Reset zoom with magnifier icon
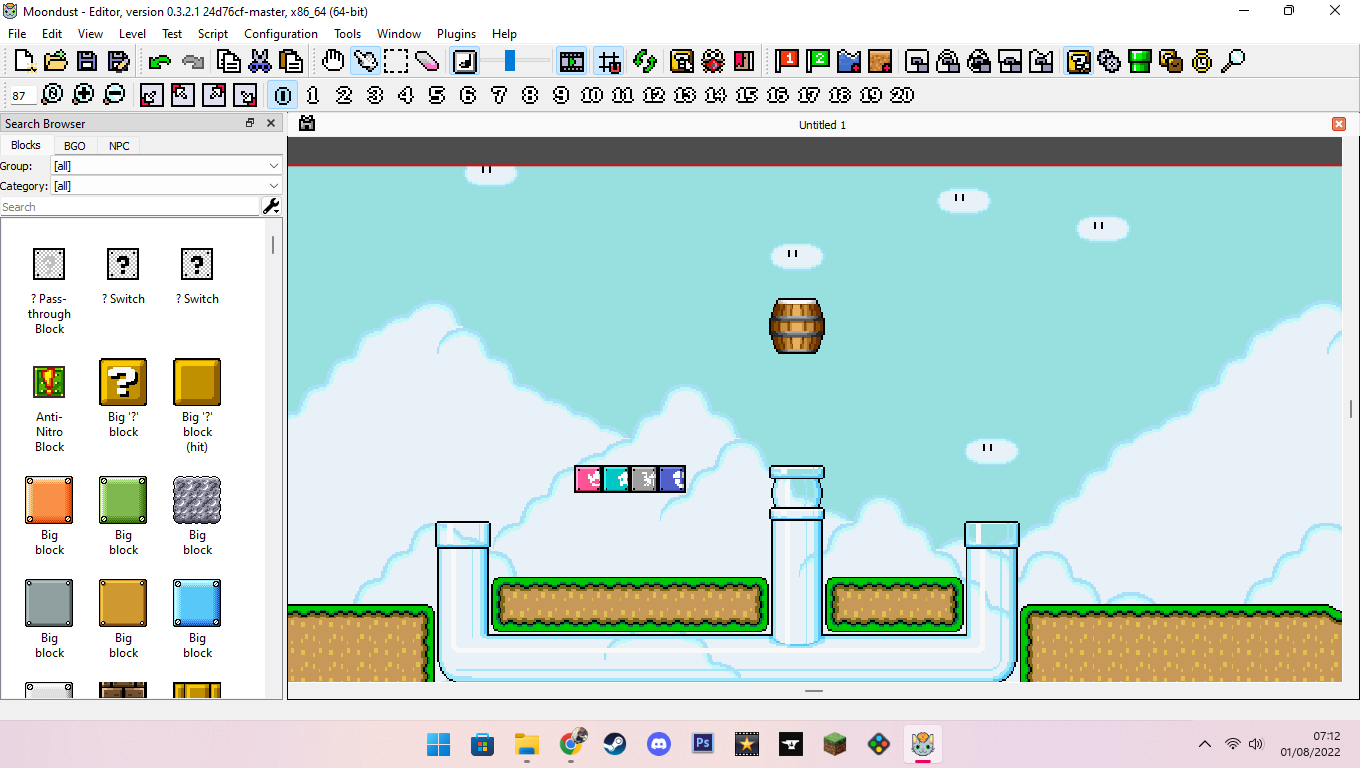 coord(52,95)
